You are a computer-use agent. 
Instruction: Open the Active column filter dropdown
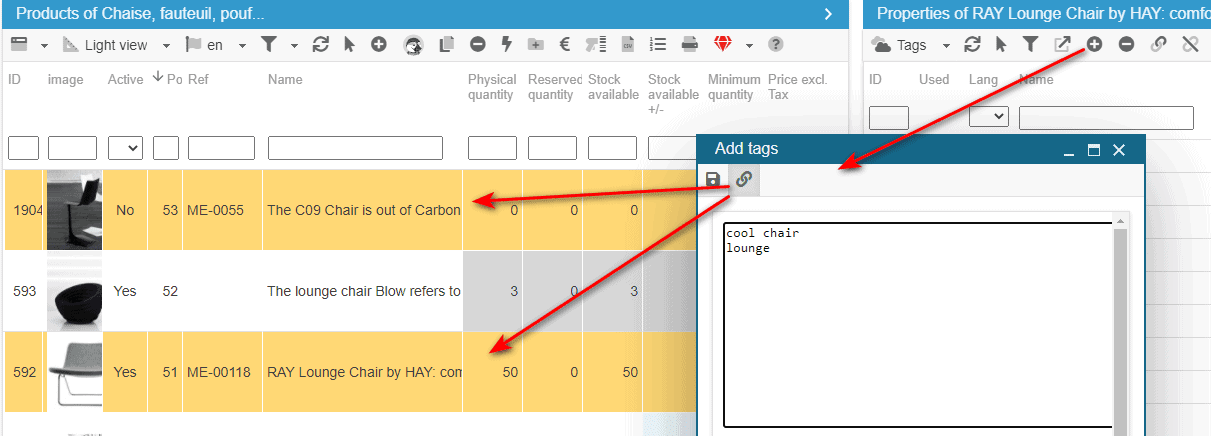click(x=125, y=148)
